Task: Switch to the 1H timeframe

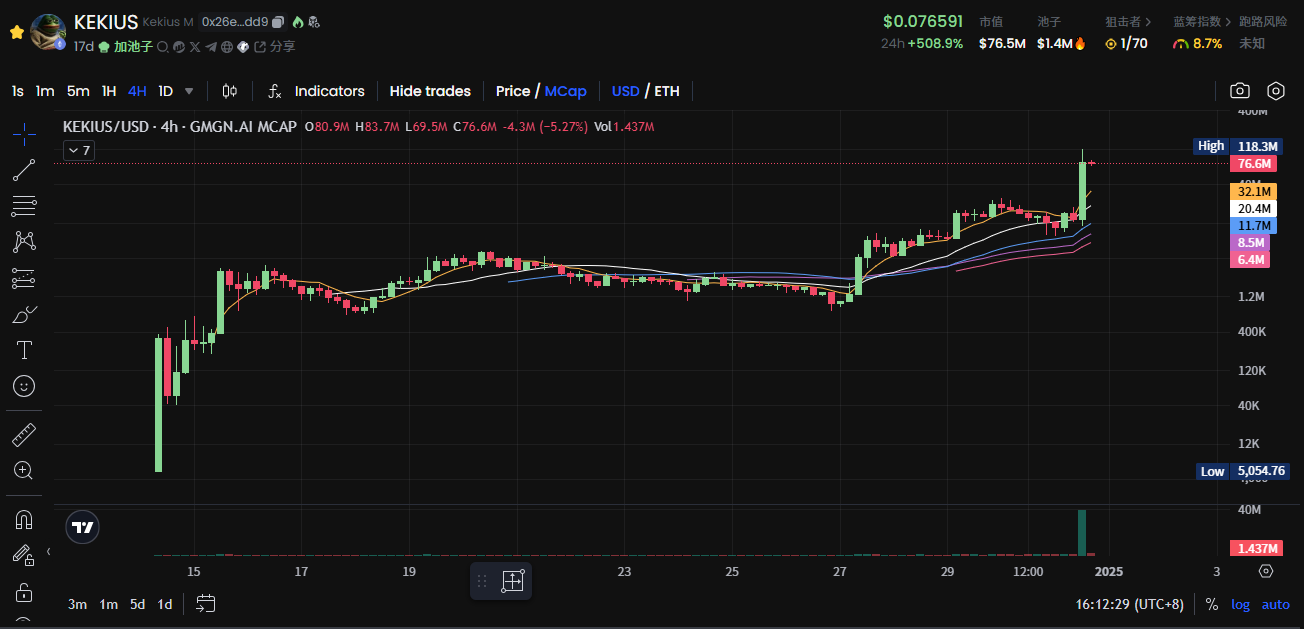Action: tap(109, 91)
